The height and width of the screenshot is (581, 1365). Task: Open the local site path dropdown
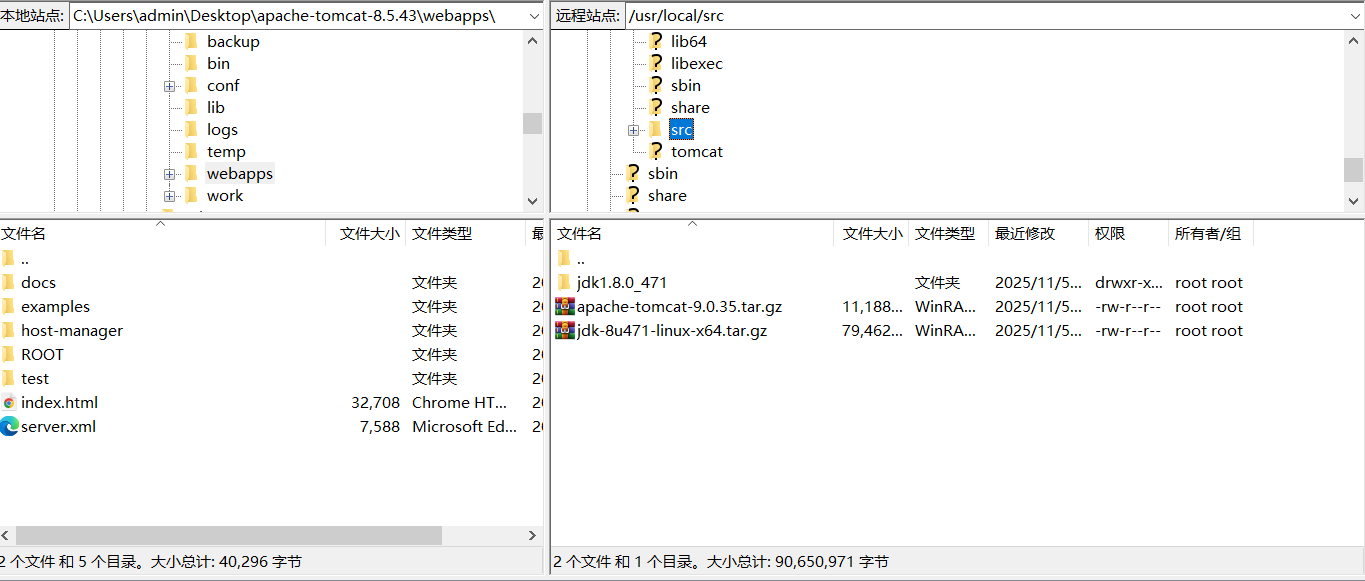coord(533,16)
